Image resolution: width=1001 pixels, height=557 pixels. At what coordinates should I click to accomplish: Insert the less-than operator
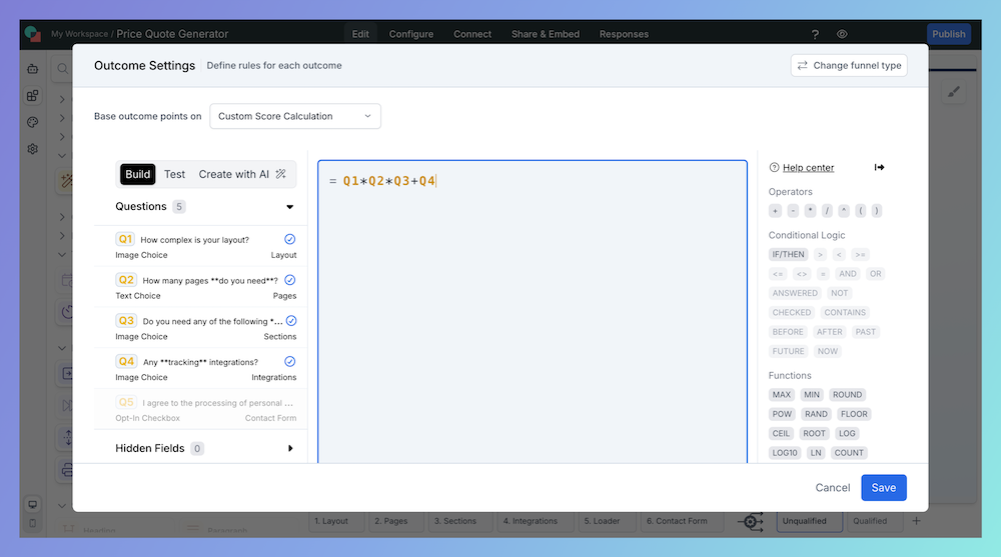click(x=839, y=255)
